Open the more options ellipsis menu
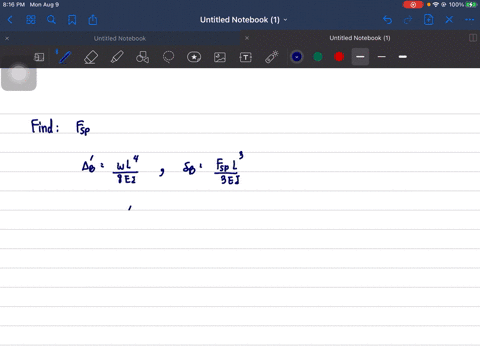Image resolution: width=480 pixels, height=360 pixels. pyautogui.click(x=469, y=20)
